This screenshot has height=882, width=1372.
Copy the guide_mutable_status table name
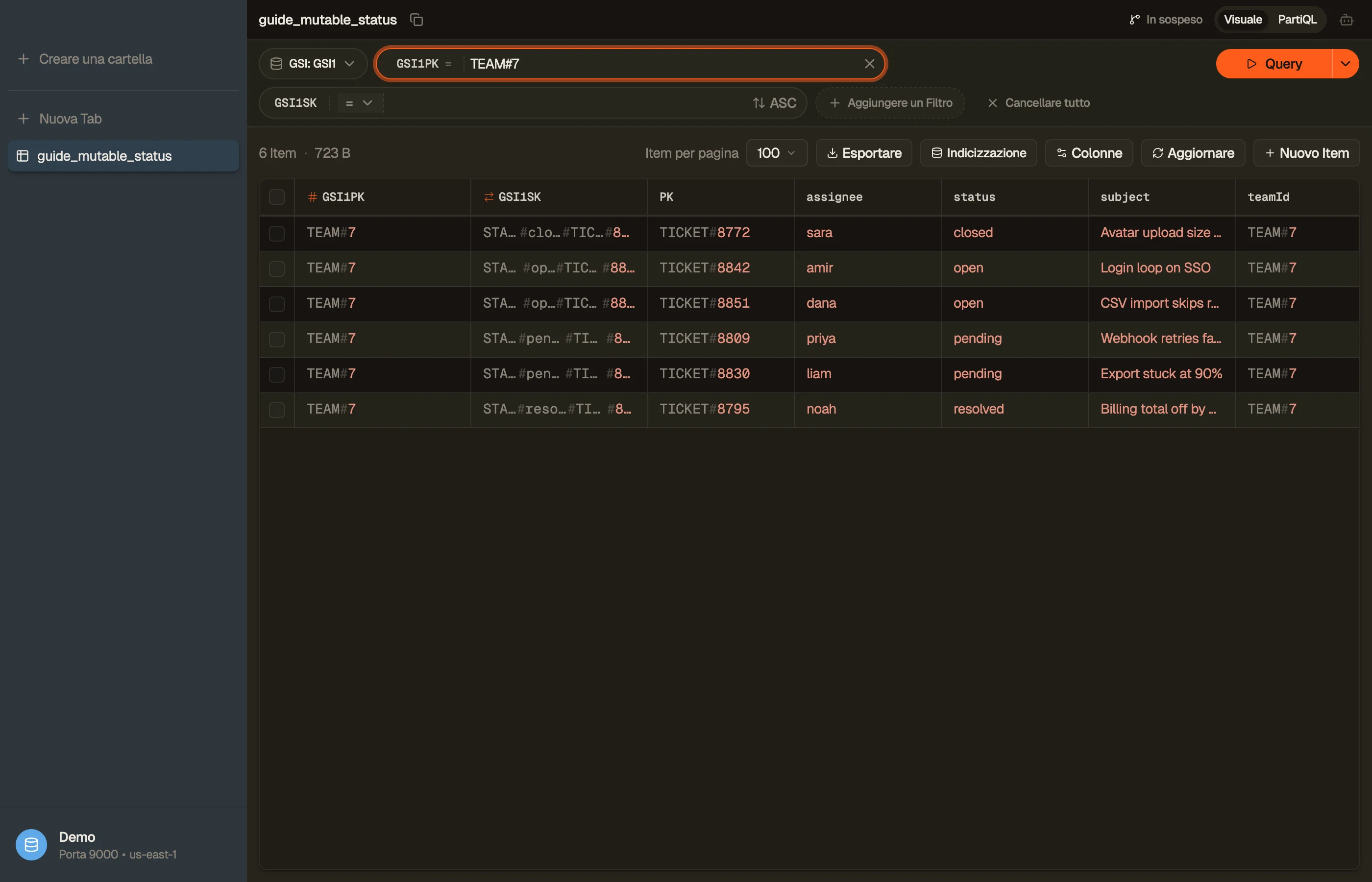tap(416, 20)
